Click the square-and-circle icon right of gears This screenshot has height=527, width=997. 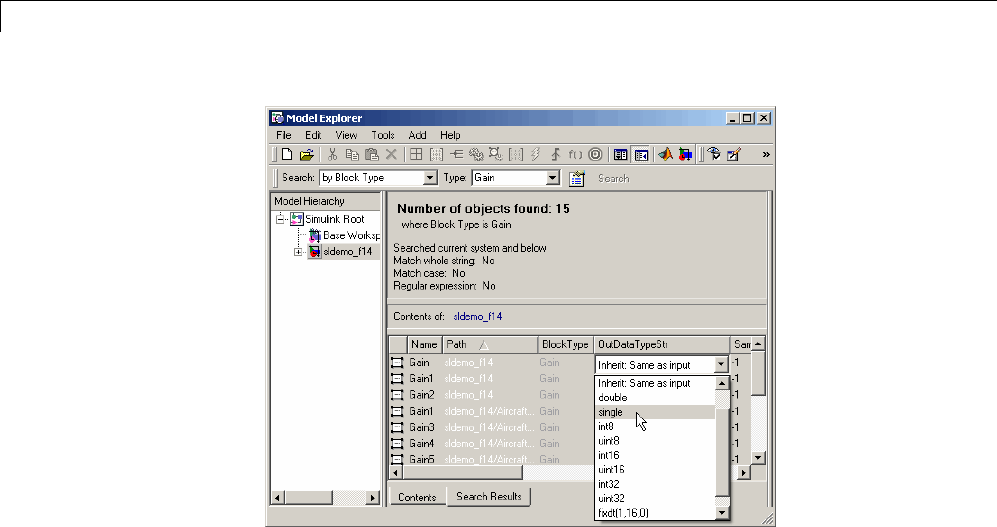[x=495, y=154]
